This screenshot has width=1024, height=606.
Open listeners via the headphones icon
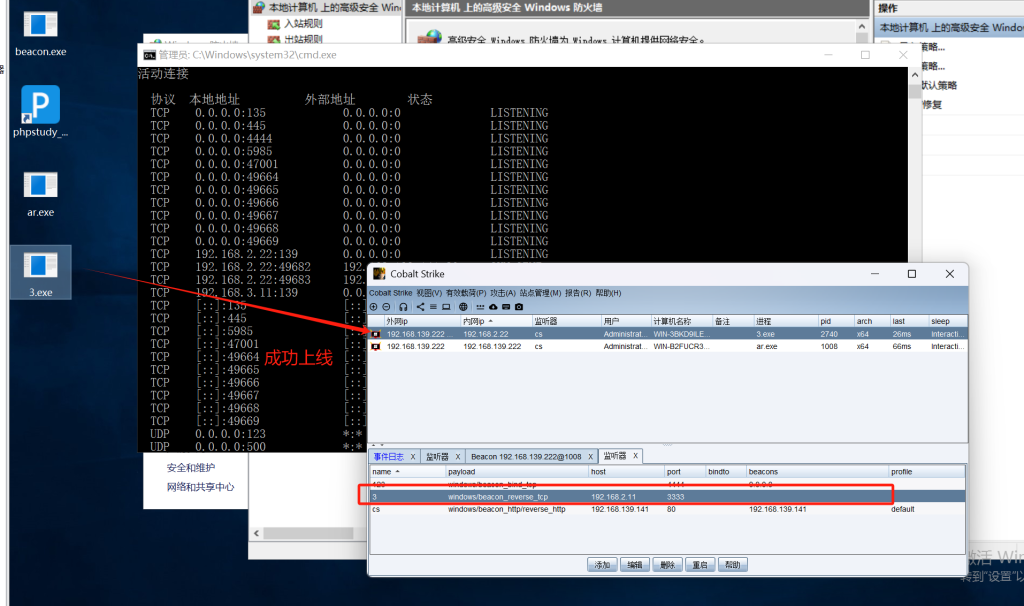[x=403, y=307]
